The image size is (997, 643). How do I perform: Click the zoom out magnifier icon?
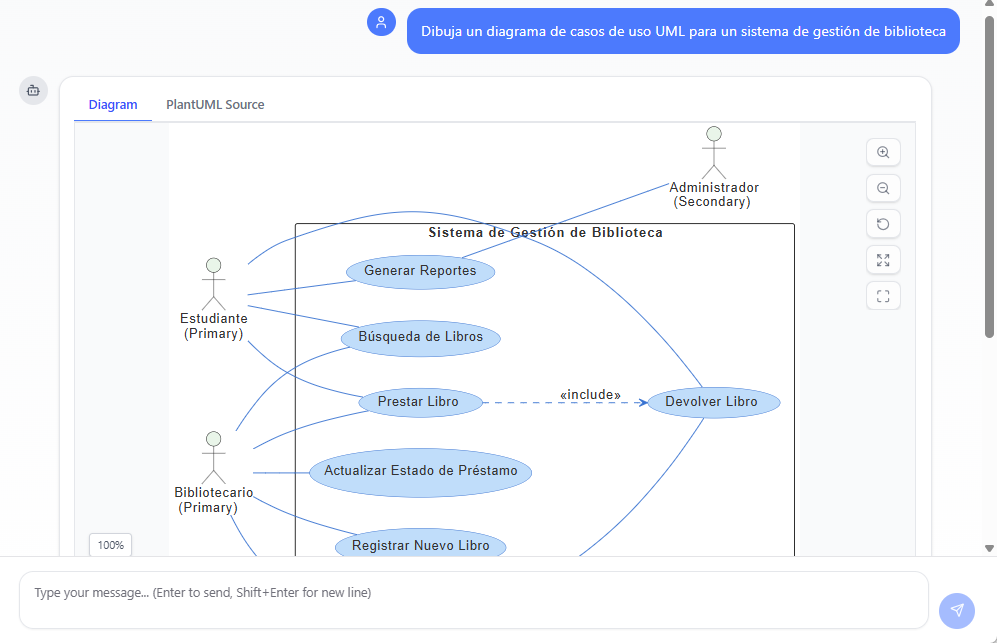click(x=882, y=188)
